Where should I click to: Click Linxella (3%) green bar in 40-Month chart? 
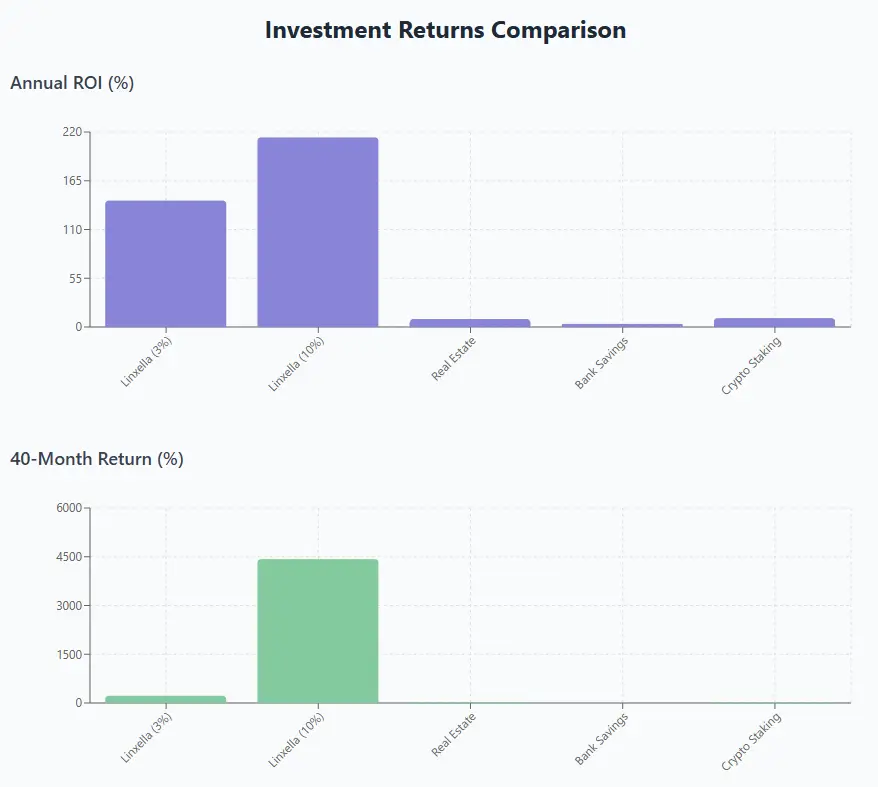pyautogui.click(x=166, y=699)
